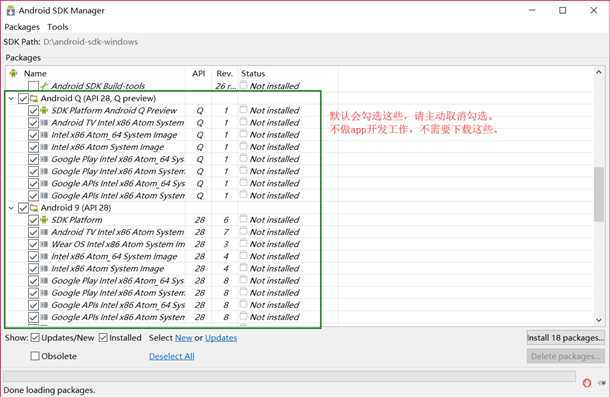610x397 pixels.
Task: Click the red stop icon in the status bar
Action: pyautogui.click(x=587, y=383)
